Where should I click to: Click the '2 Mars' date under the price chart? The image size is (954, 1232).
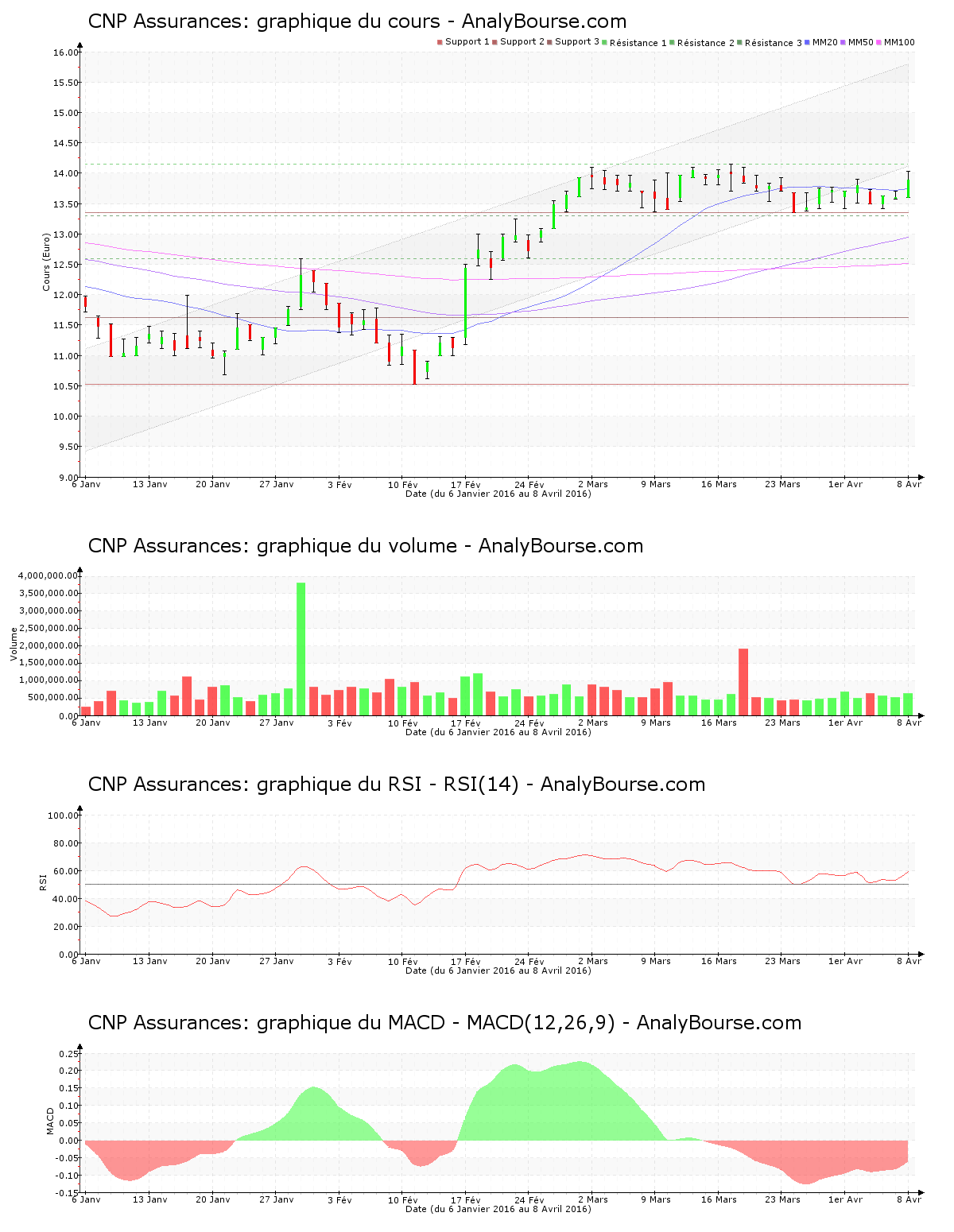click(x=592, y=484)
